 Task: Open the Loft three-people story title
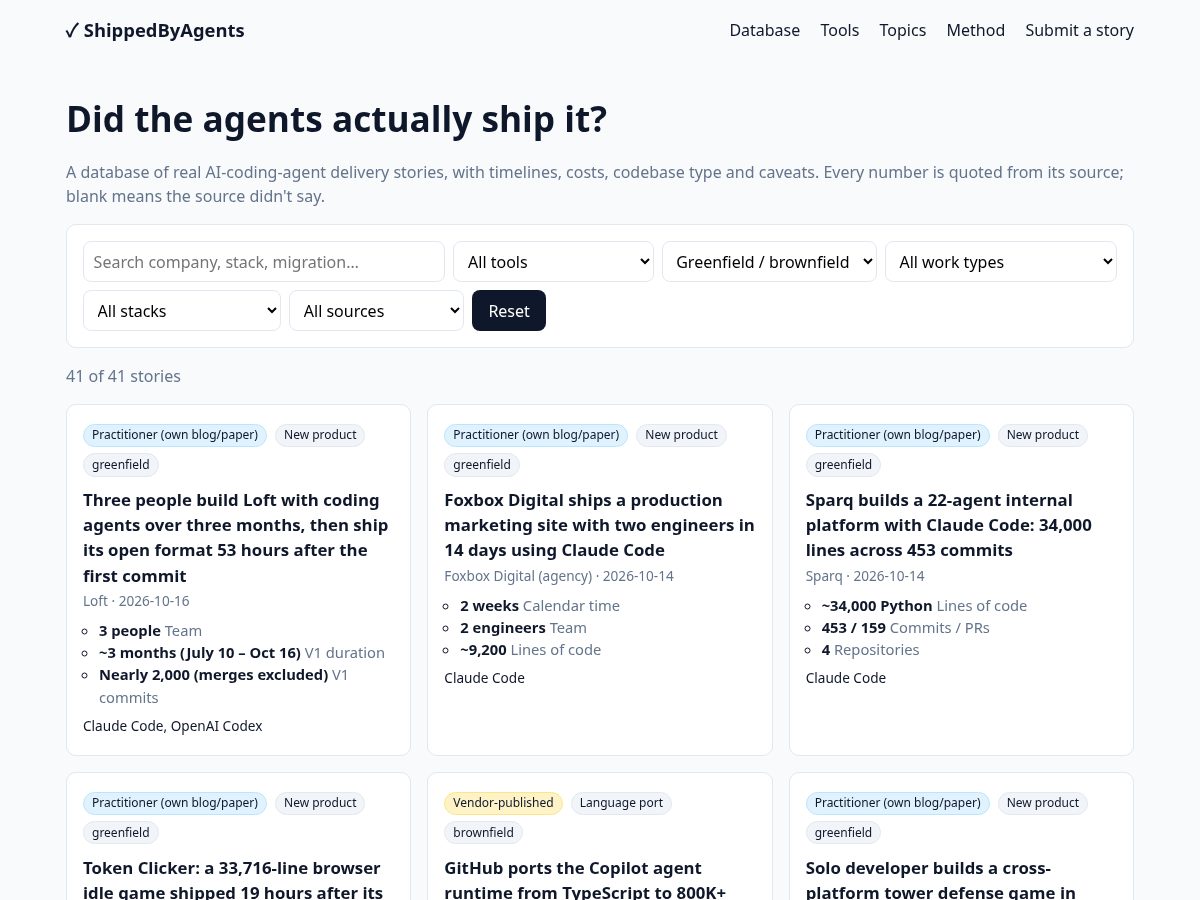(238, 538)
